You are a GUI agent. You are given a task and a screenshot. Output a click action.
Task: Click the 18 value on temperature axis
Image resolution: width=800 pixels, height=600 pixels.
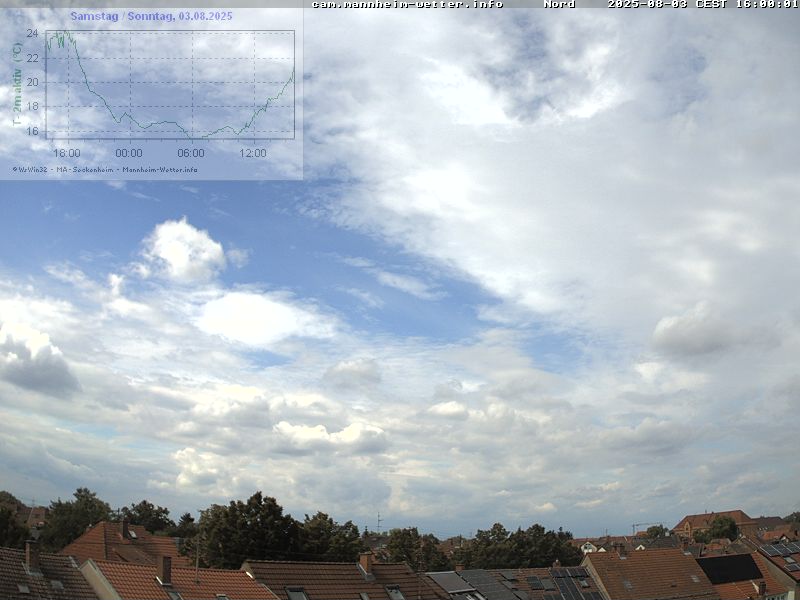click(32, 106)
